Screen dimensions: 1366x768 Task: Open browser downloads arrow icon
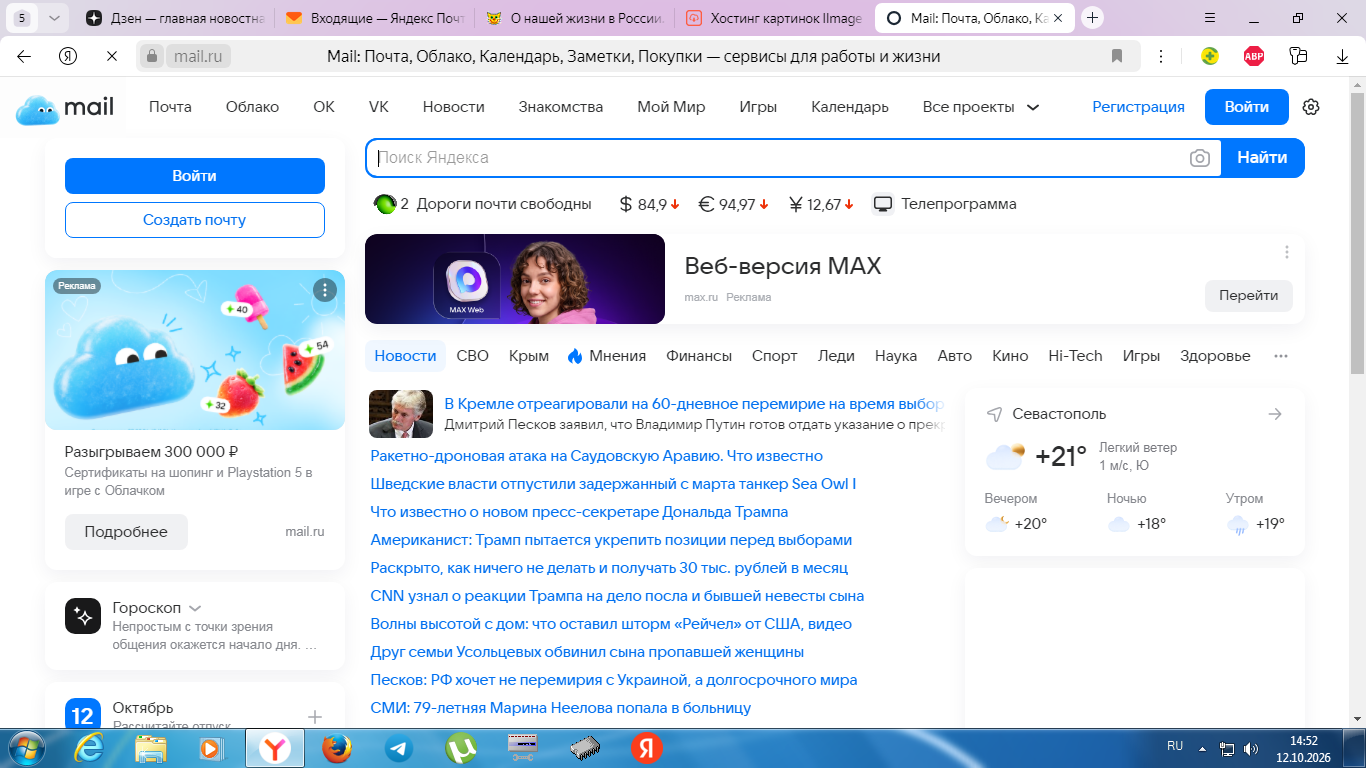pyautogui.click(x=1343, y=57)
